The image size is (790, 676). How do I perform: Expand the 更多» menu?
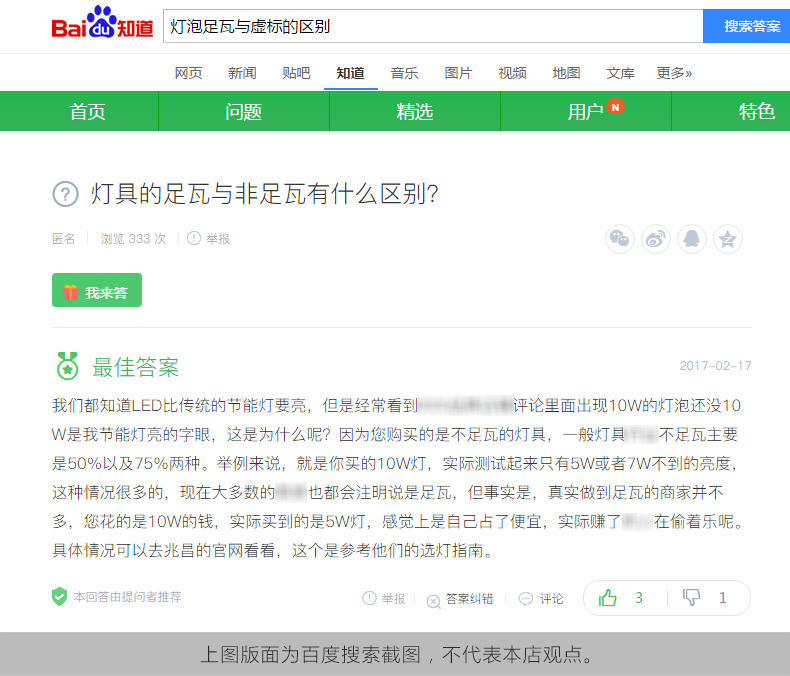674,73
